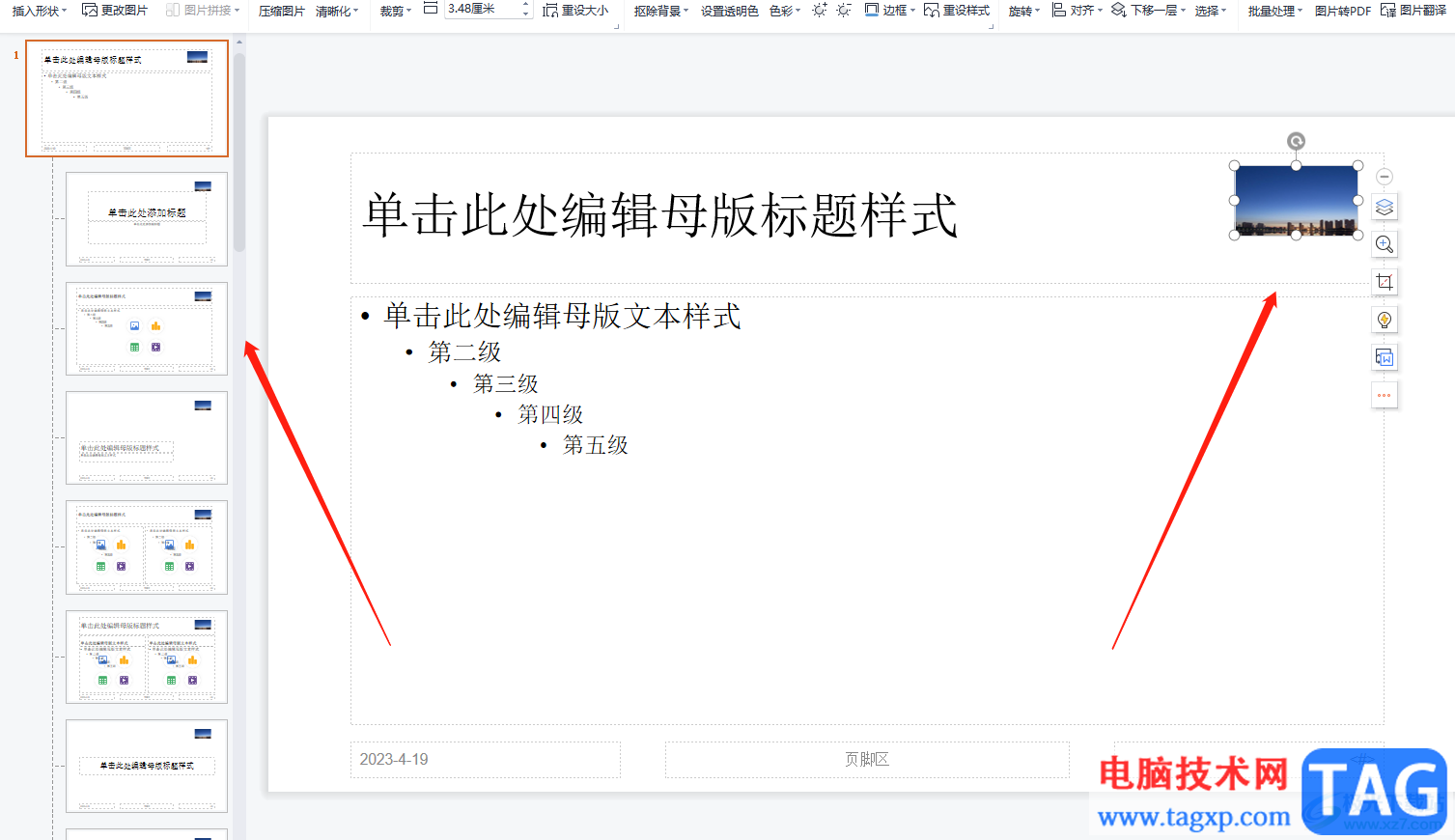Open the 旋转 rotate dropdown
Viewport: 1455px width, 840px height.
tap(1024, 11)
